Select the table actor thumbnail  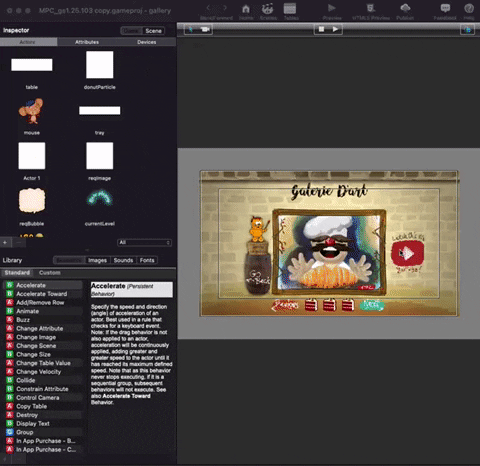coord(32,65)
